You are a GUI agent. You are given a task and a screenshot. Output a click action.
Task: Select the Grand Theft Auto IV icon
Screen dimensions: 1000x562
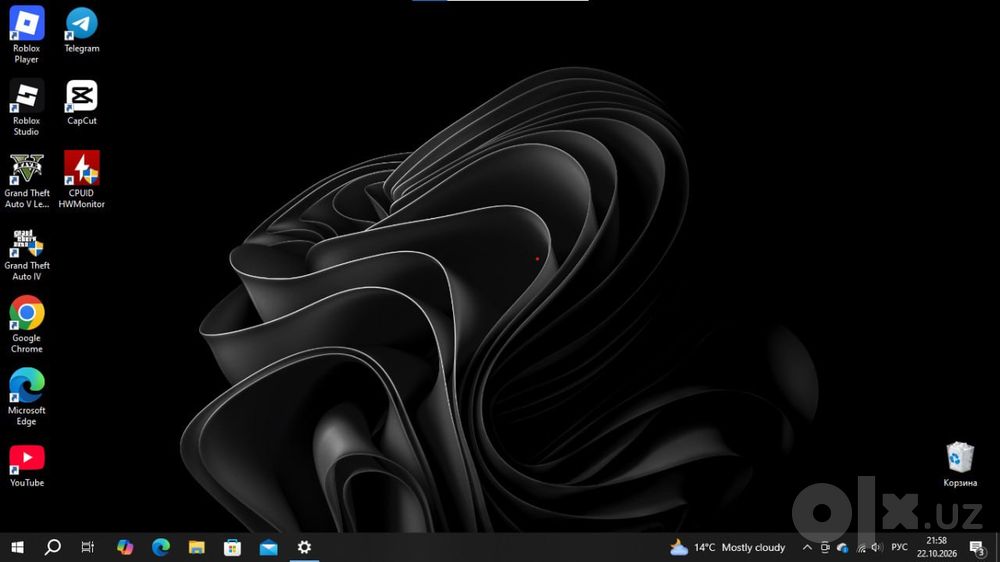click(27, 253)
